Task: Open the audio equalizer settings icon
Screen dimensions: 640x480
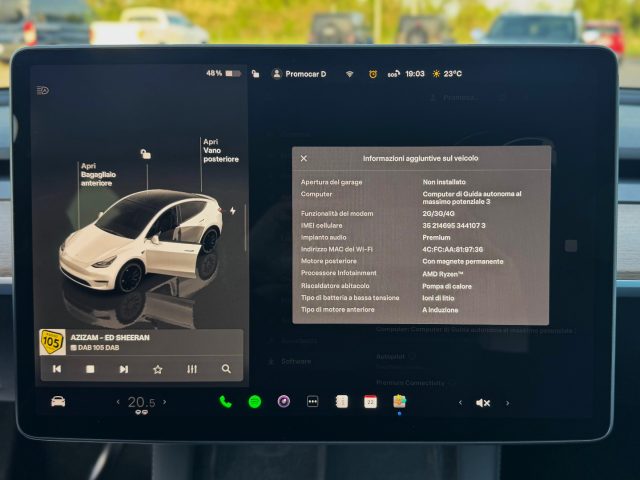Action: point(192,369)
